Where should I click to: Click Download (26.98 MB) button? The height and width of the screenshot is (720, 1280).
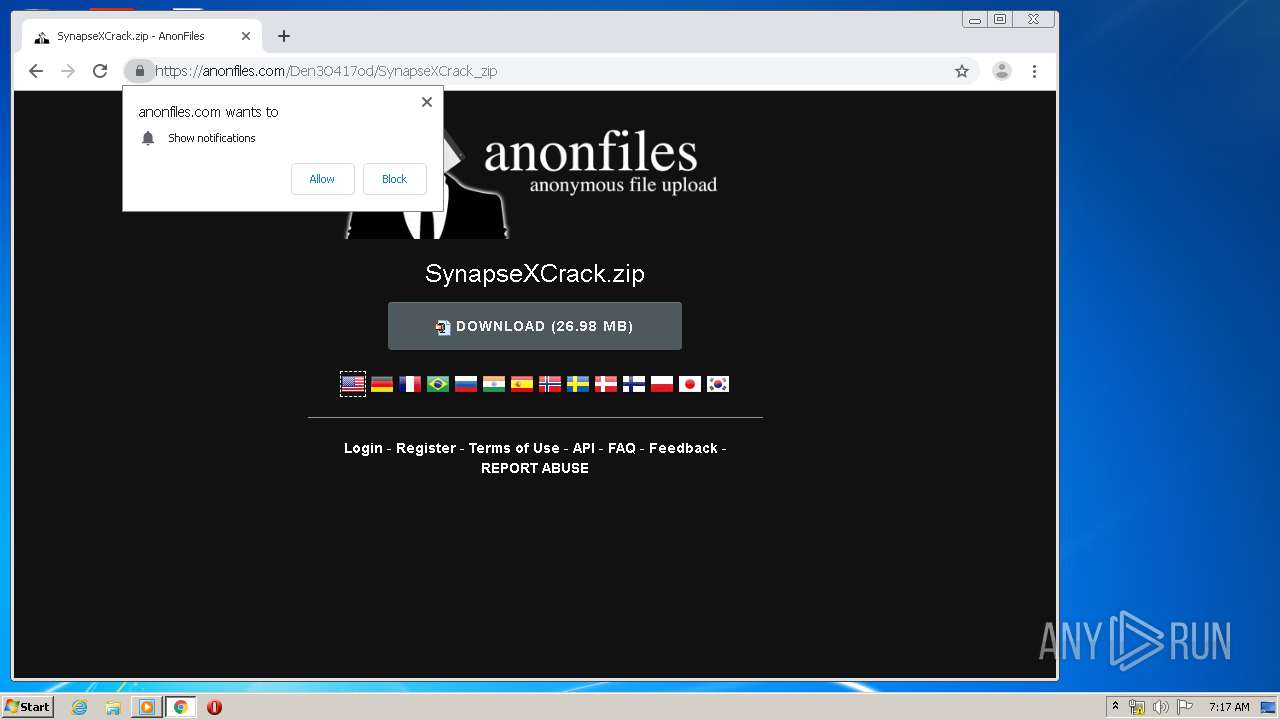(535, 326)
